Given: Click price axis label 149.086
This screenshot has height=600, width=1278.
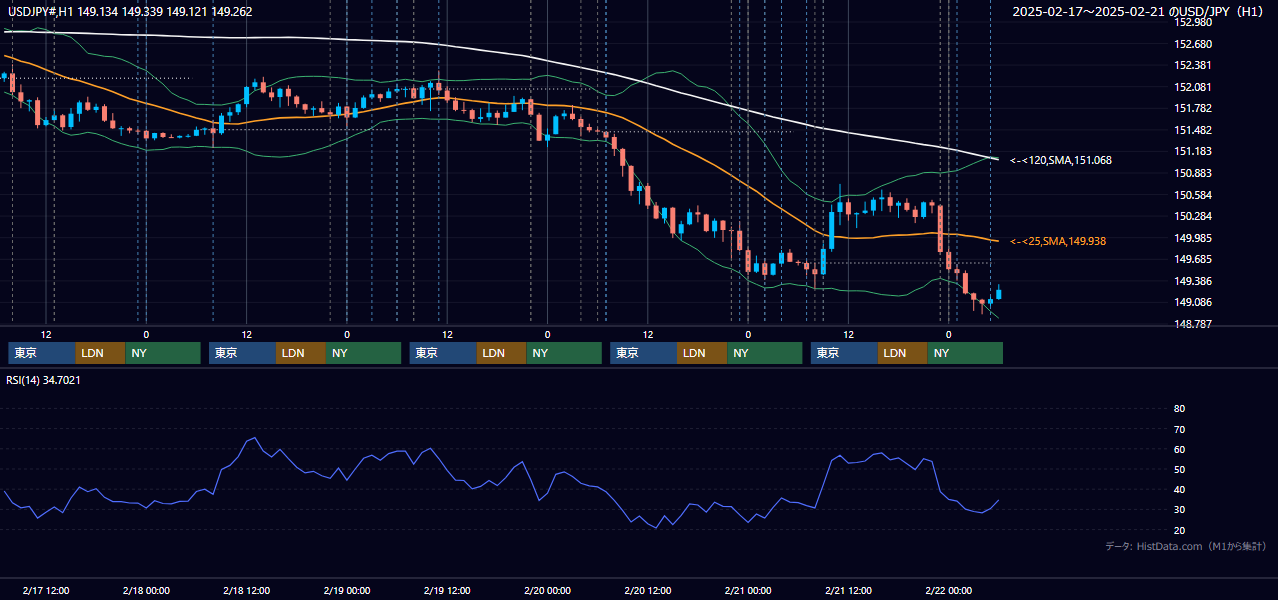Looking at the screenshot, I should tap(1193, 302).
